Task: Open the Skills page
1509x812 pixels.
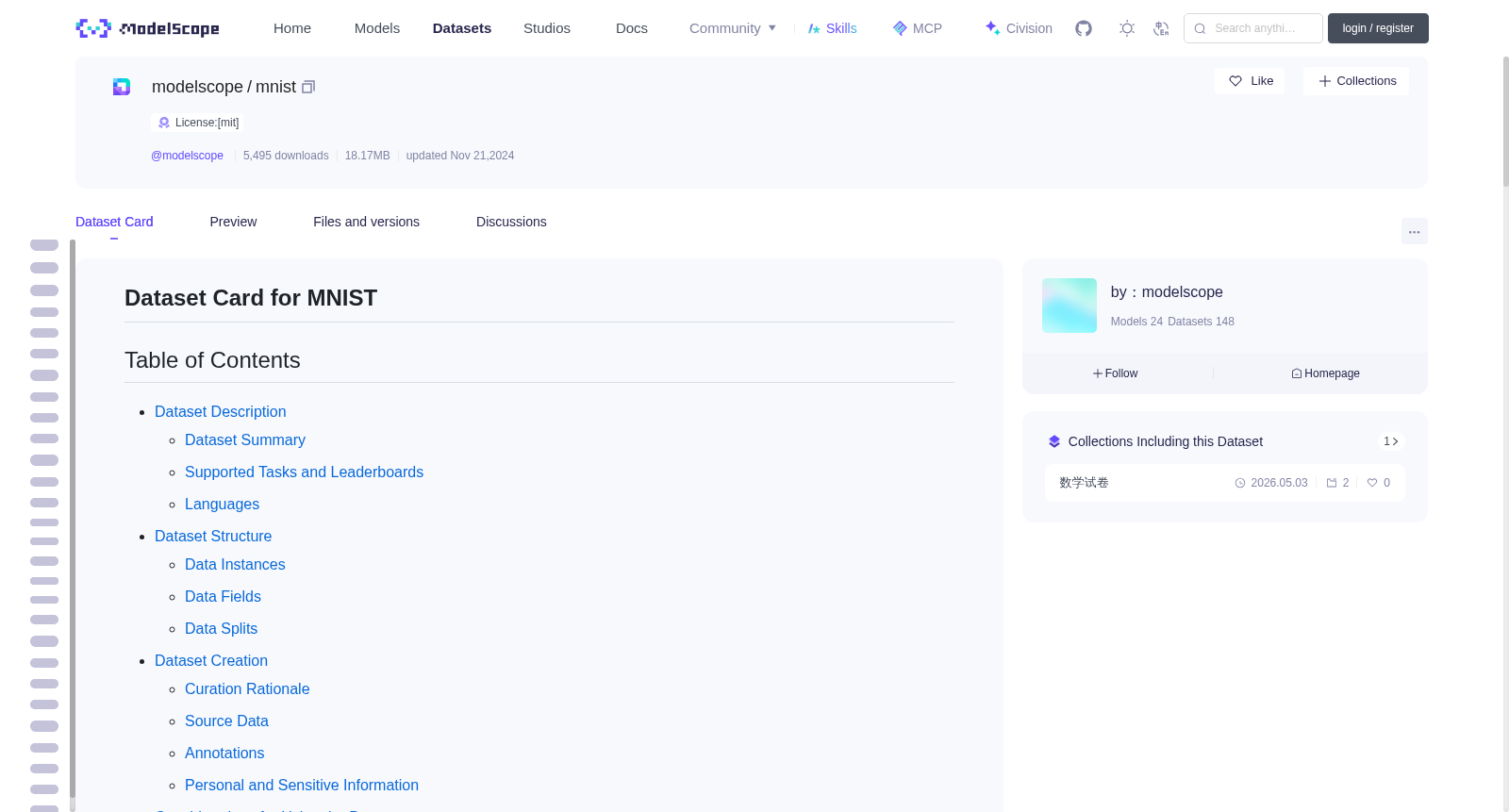Action: [833, 28]
